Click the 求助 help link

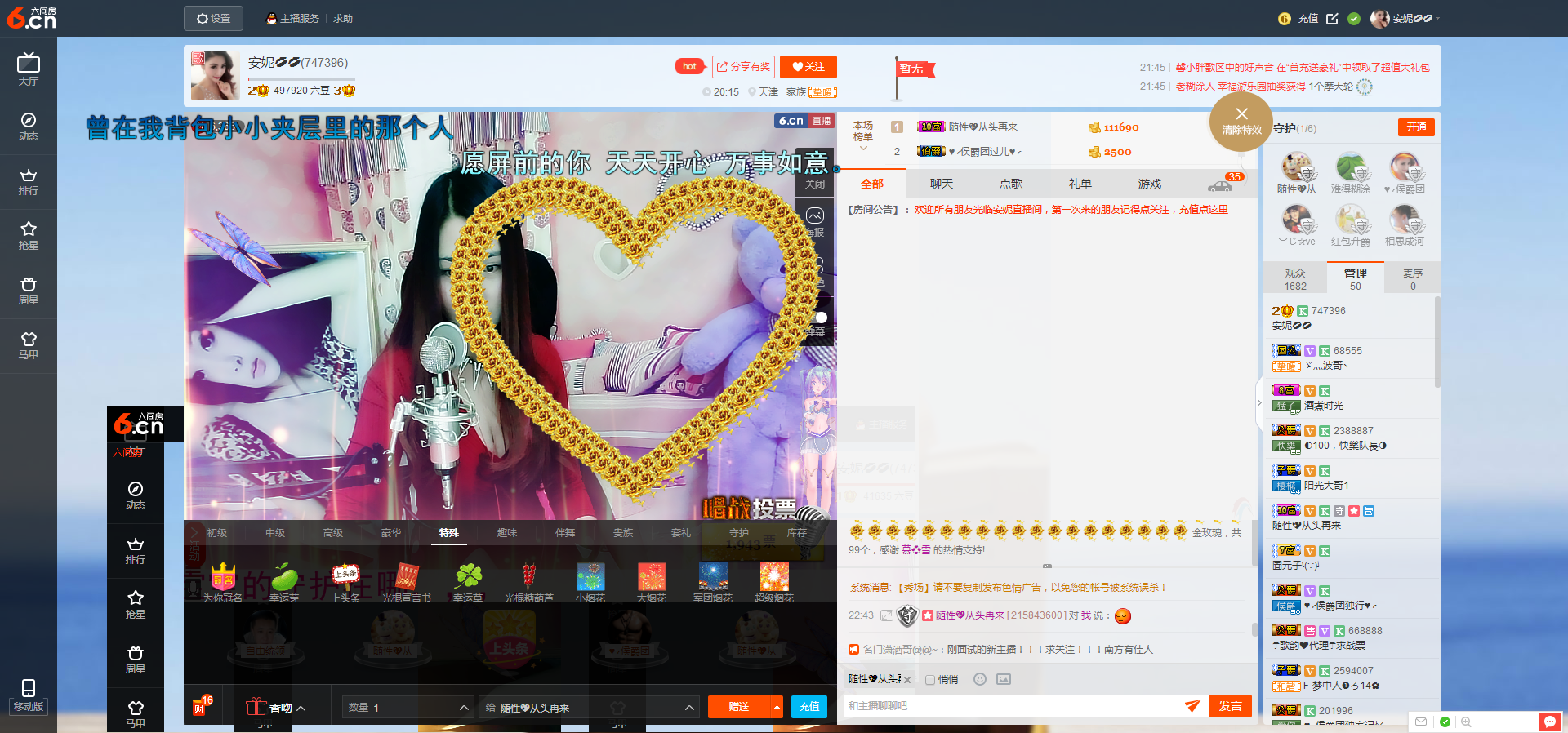[342, 19]
